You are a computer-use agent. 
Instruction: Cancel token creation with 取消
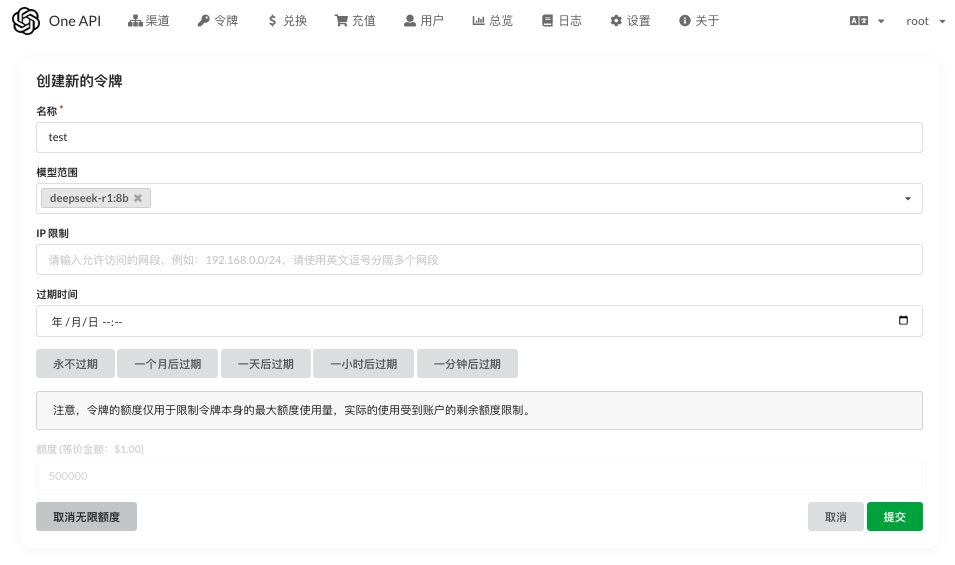pyautogui.click(x=836, y=516)
